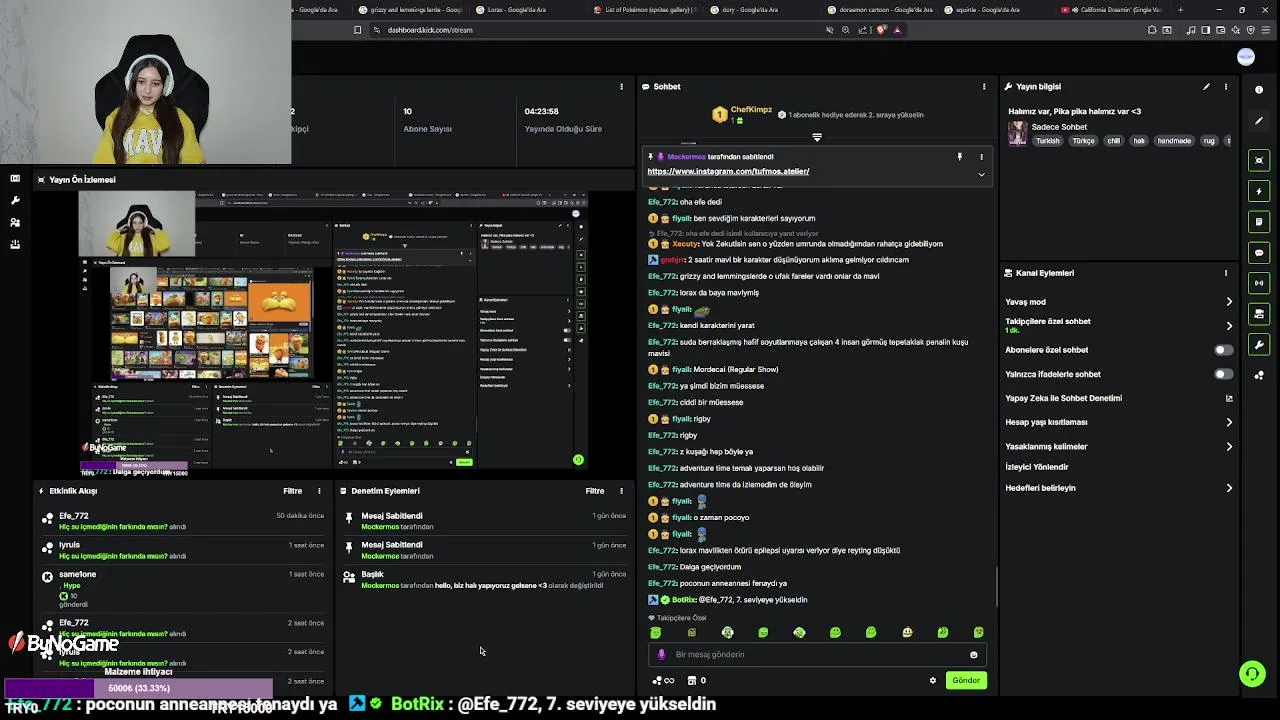Toggle the chat bubble widget sidebar icon
1280x720 pixels.
[x=1259, y=252]
